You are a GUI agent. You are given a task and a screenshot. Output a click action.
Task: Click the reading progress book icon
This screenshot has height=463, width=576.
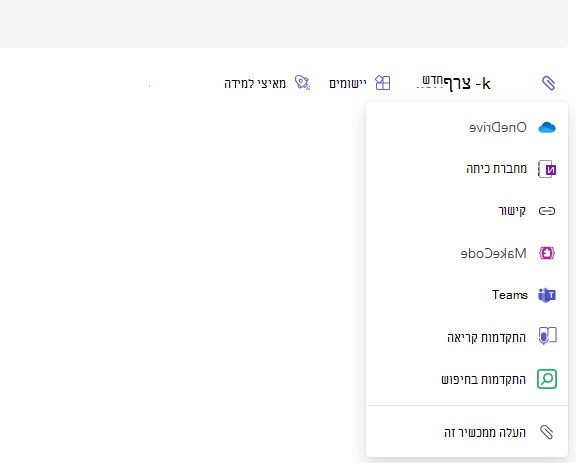pos(548,336)
